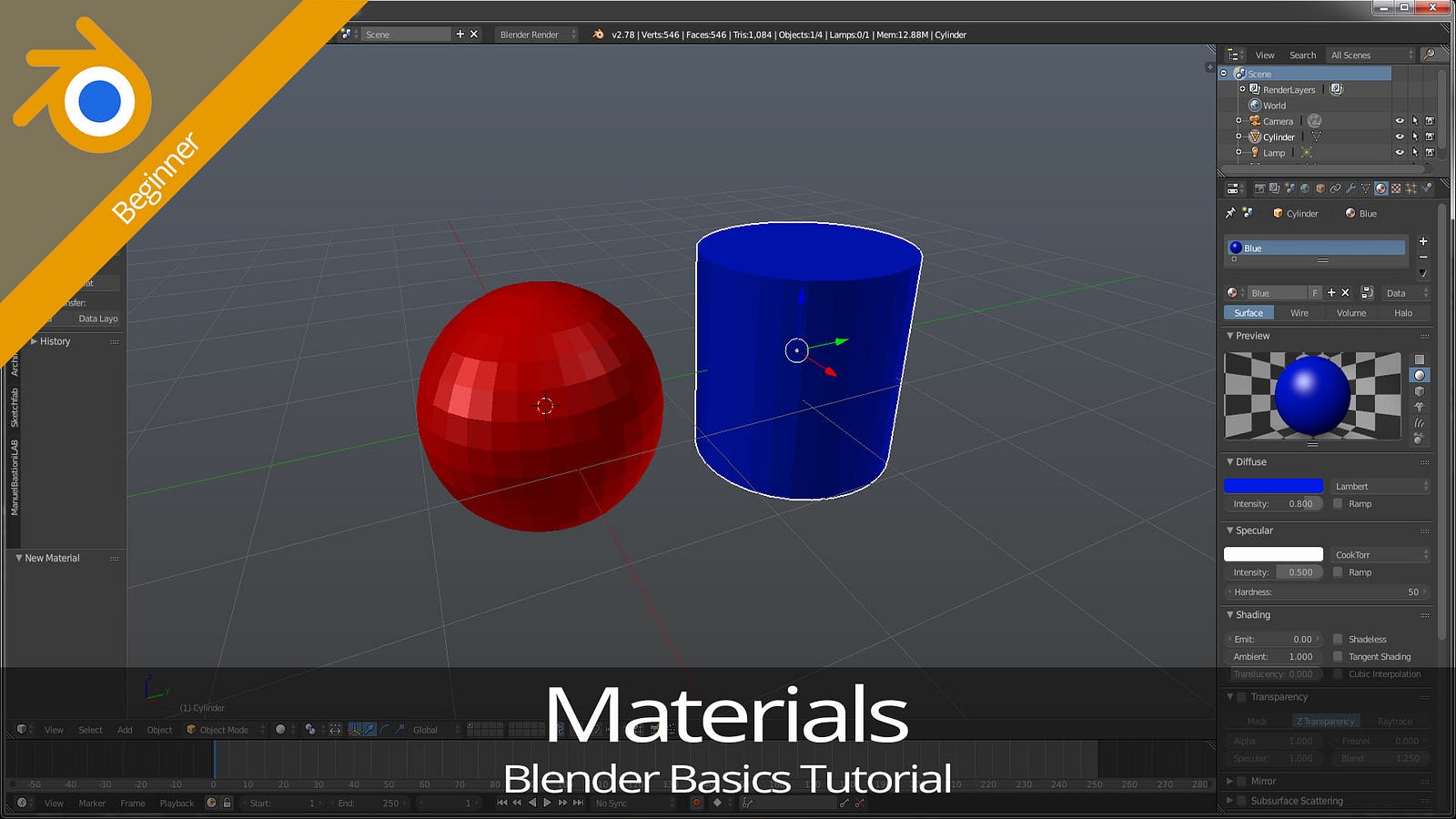Add a material slot with plus button
Screen dimensions: 1456x819
click(1423, 241)
